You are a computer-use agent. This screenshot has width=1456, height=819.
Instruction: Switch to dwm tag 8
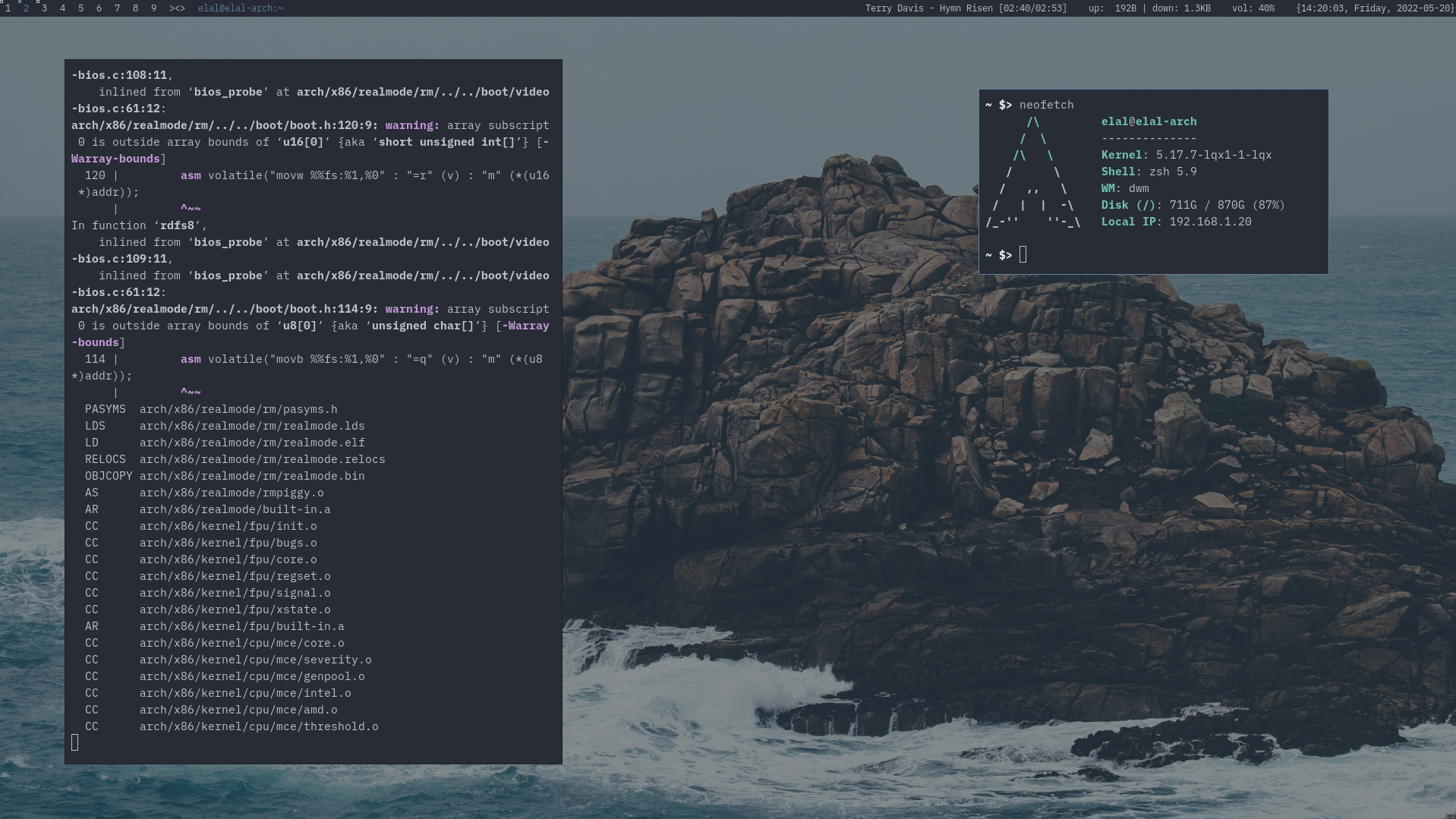pos(135,8)
